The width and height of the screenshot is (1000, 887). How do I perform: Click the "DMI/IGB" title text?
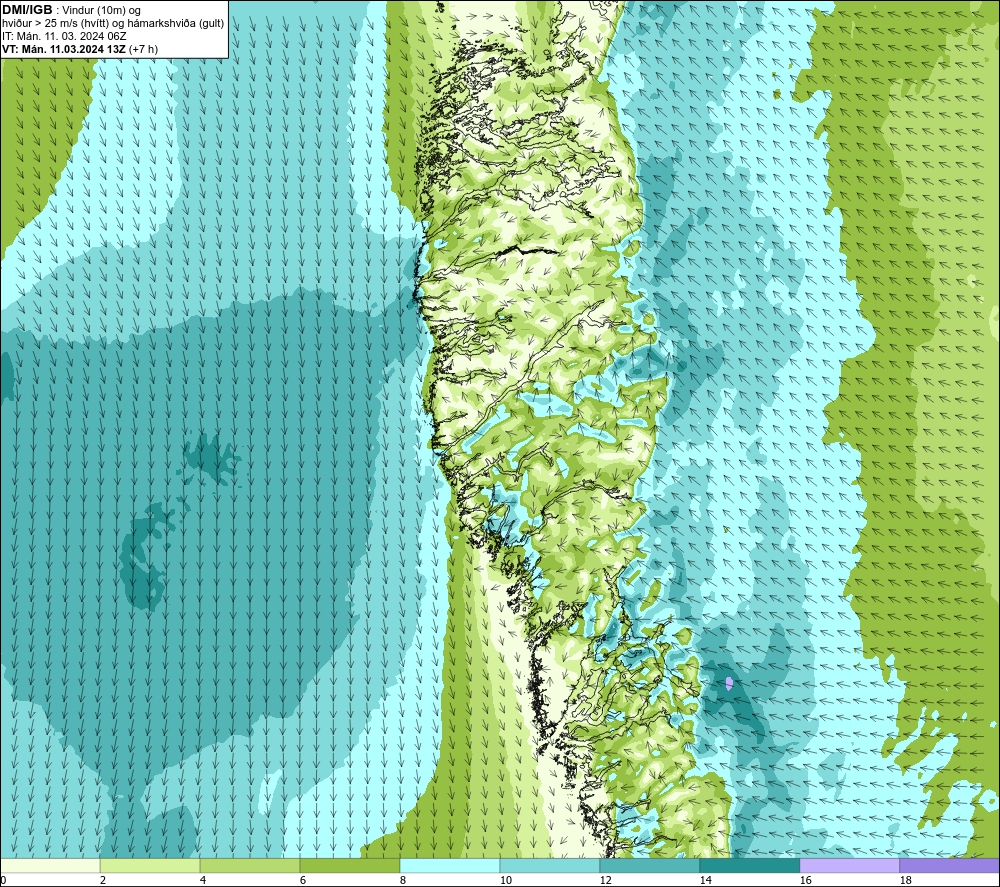[27, 10]
